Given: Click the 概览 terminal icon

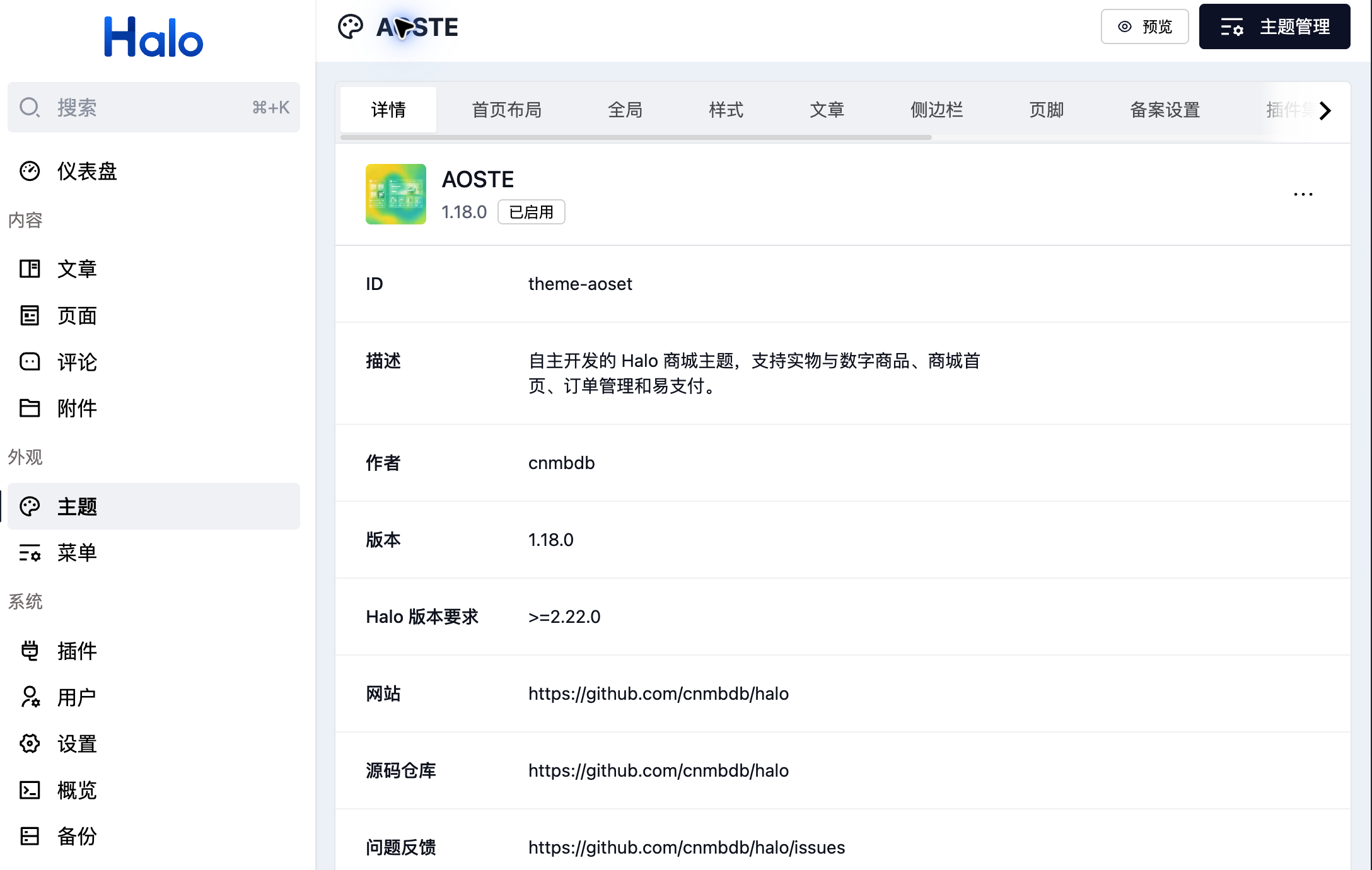Looking at the screenshot, I should tap(30, 791).
